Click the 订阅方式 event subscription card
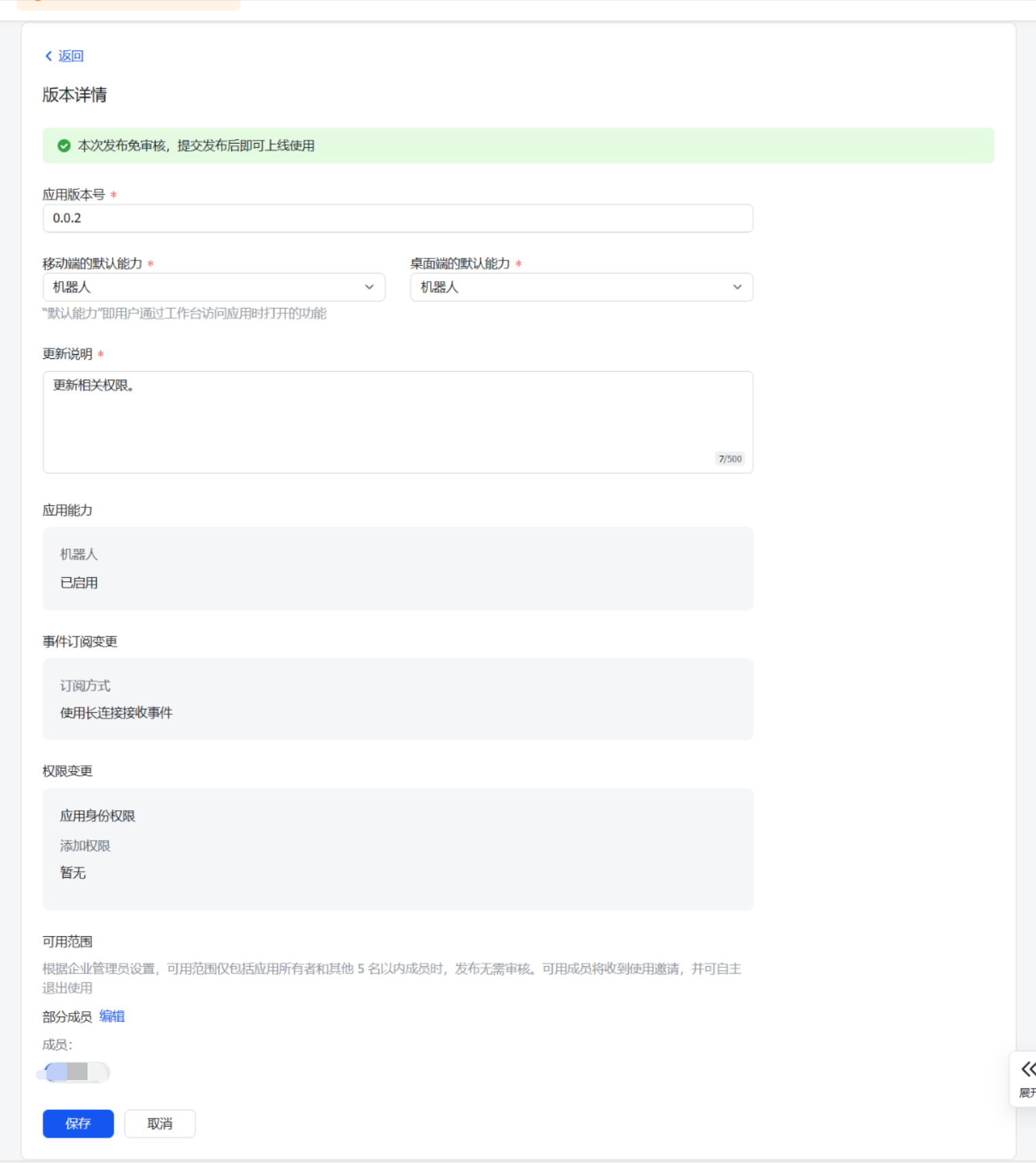 pyautogui.click(x=397, y=699)
